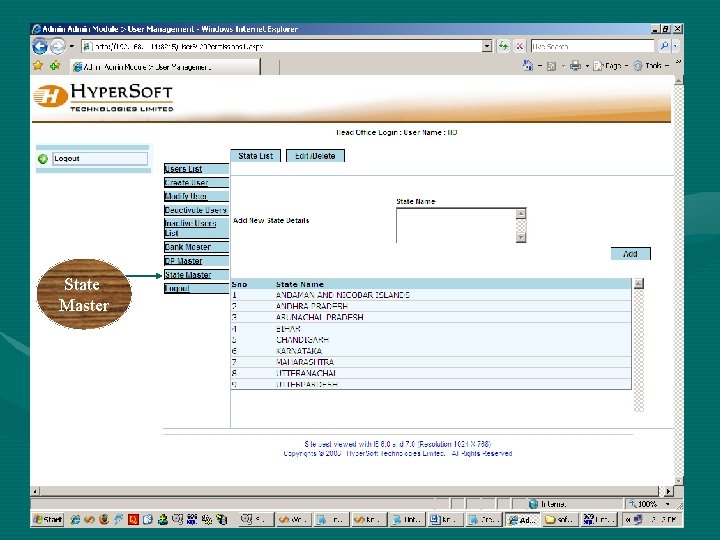Open Favorites Center with the star icon
720x540 pixels.
38,66
